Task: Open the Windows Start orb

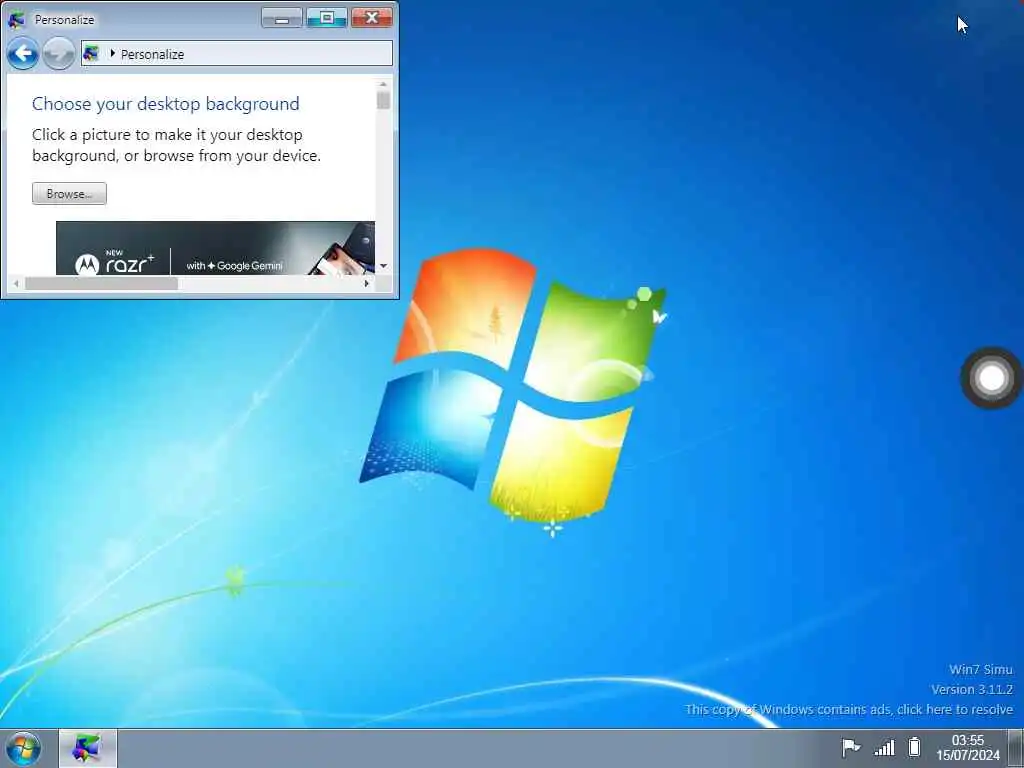Action: pyautogui.click(x=24, y=748)
